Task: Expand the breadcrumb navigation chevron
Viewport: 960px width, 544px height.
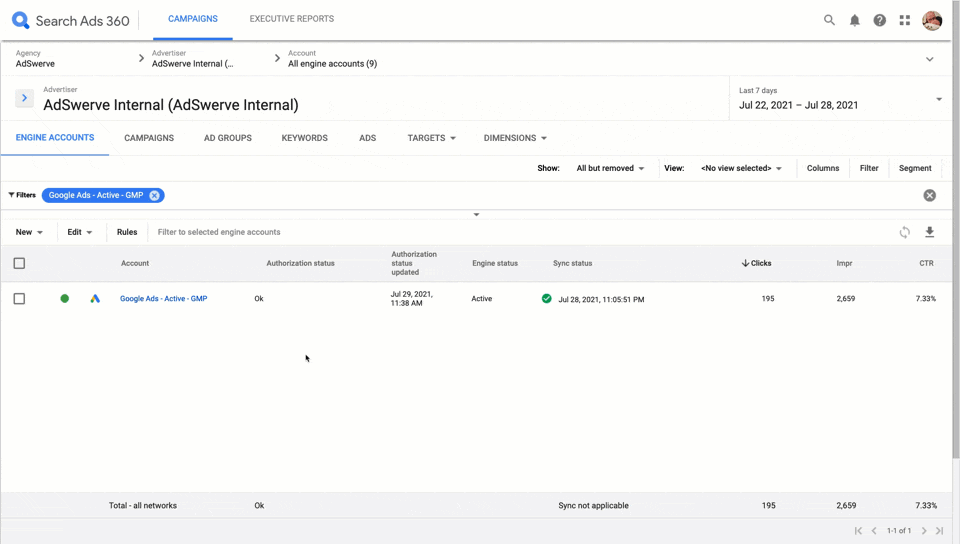Action: [x=929, y=59]
